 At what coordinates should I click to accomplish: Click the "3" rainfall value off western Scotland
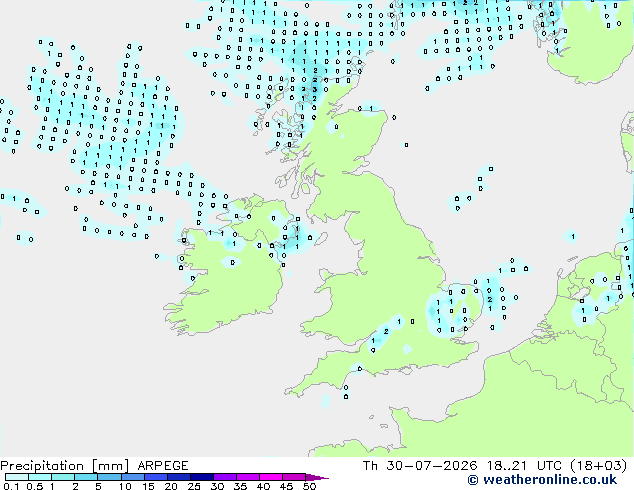[x=314, y=89]
